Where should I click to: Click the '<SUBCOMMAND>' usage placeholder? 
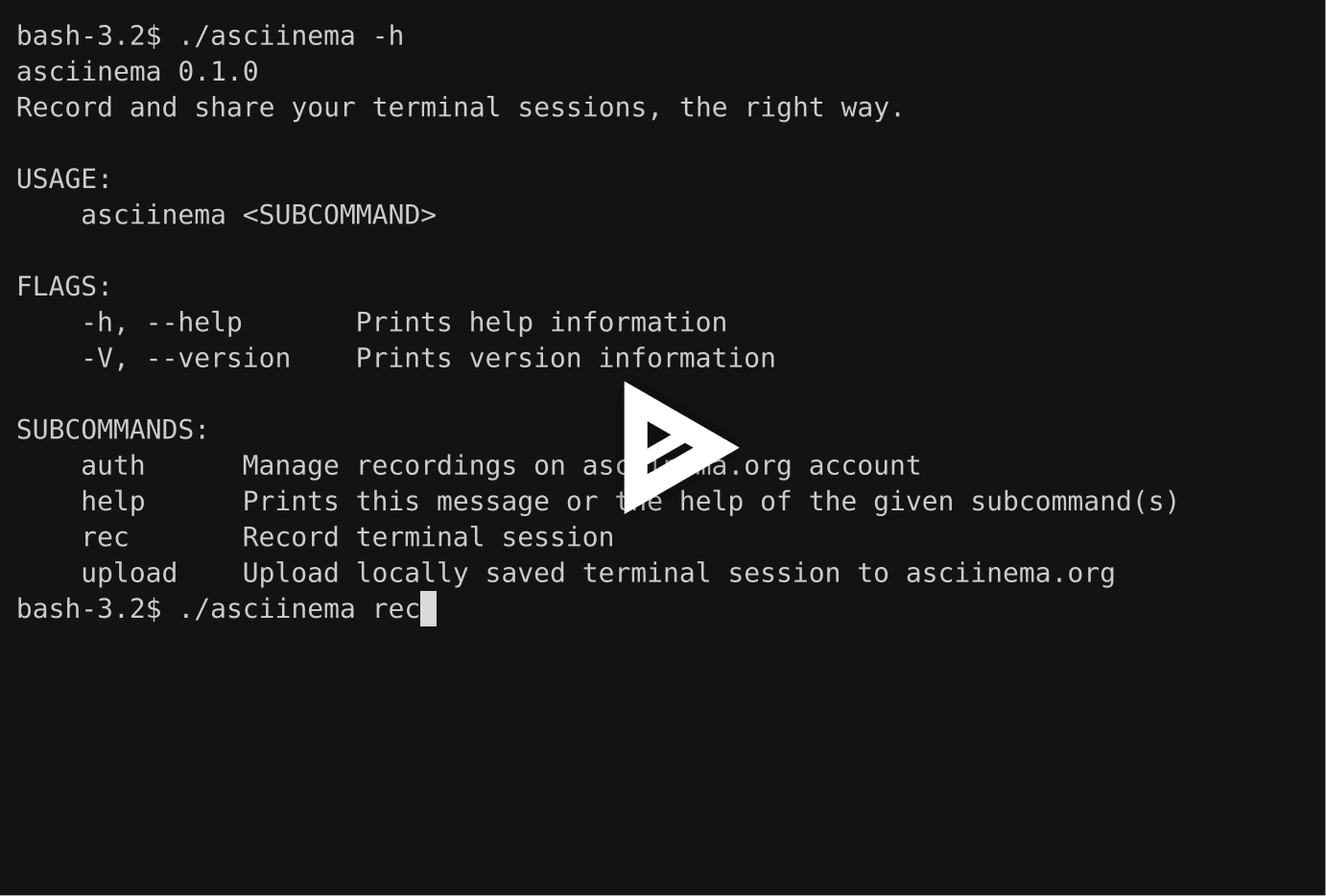340,215
